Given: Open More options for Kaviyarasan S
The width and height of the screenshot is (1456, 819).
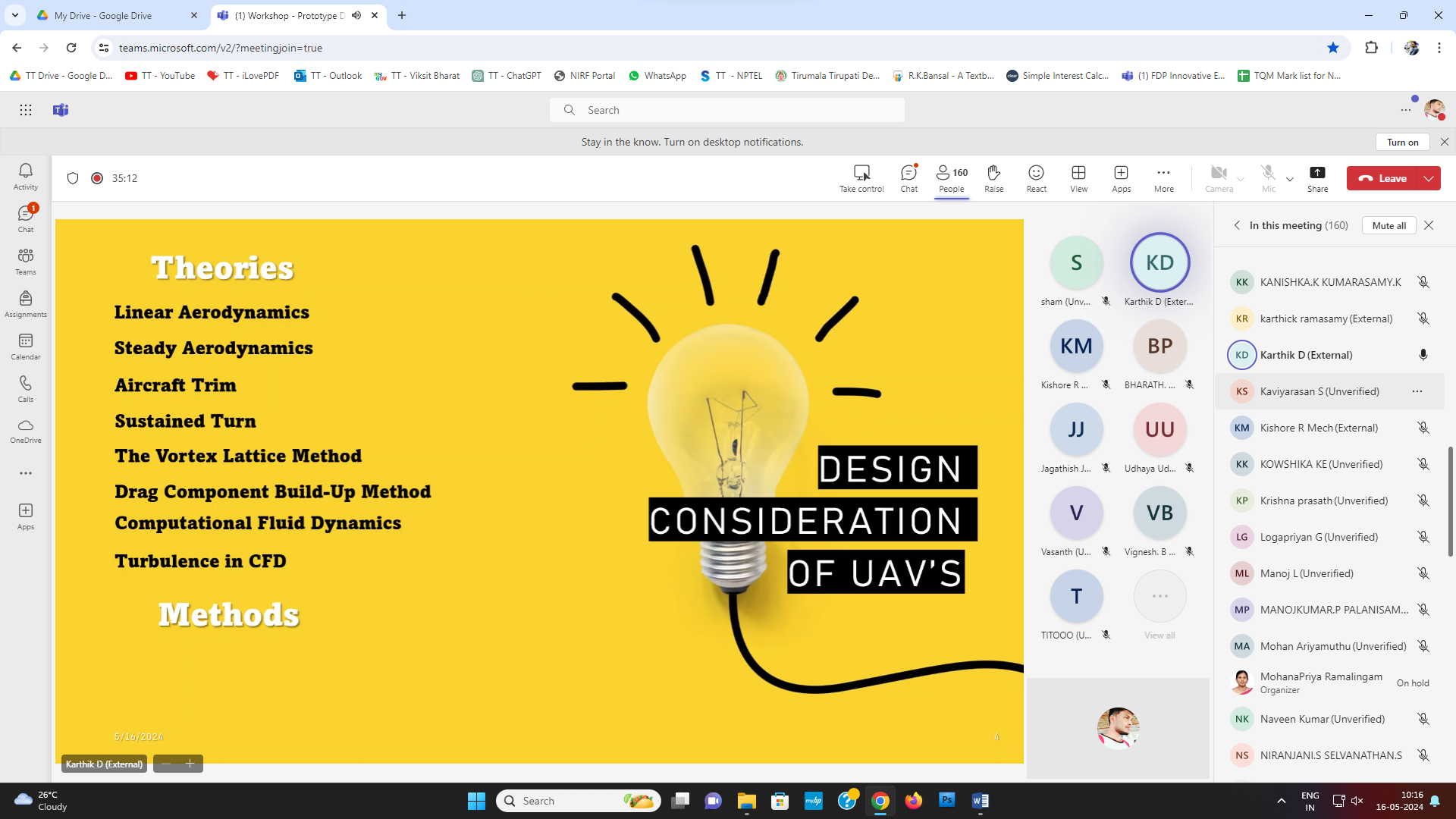Looking at the screenshot, I should click(1417, 391).
